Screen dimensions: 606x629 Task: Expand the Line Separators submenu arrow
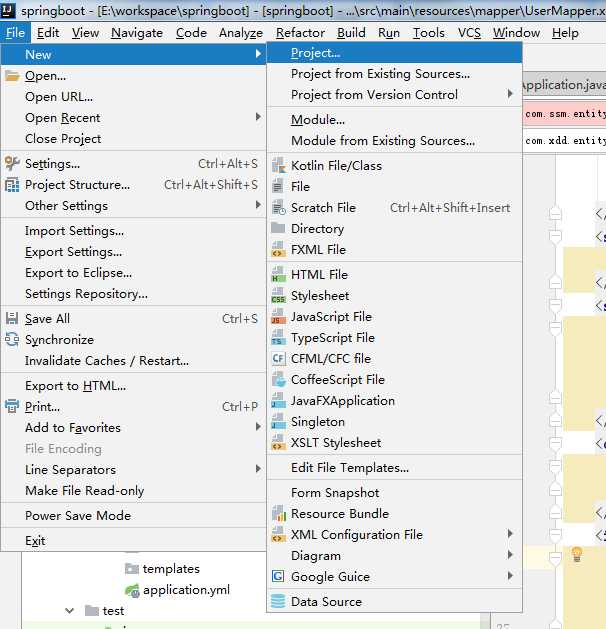(x=258, y=469)
